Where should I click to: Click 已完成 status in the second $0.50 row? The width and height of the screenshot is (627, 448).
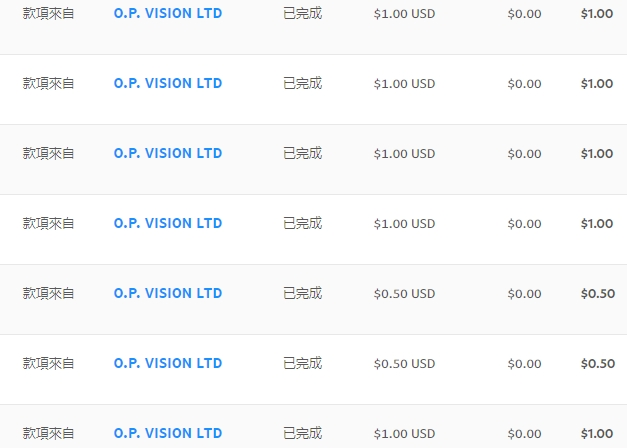(x=303, y=363)
